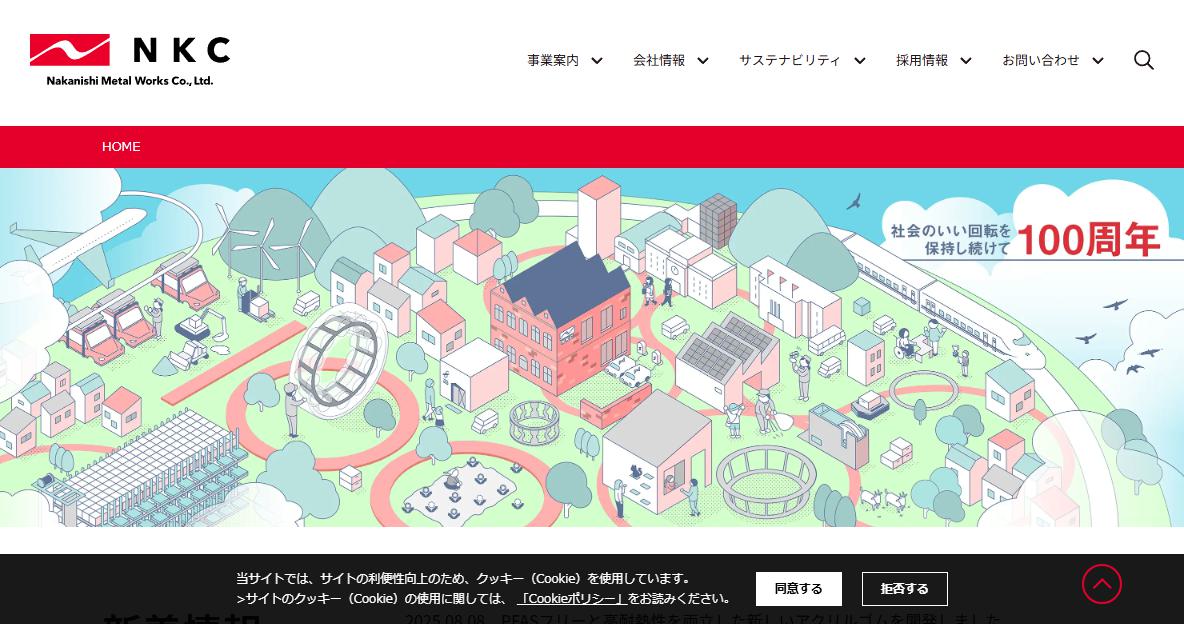Open the お問い合わせ menu
Viewport: 1184px width, 624px height.
pyautogui.click(x=1041, y=60)
